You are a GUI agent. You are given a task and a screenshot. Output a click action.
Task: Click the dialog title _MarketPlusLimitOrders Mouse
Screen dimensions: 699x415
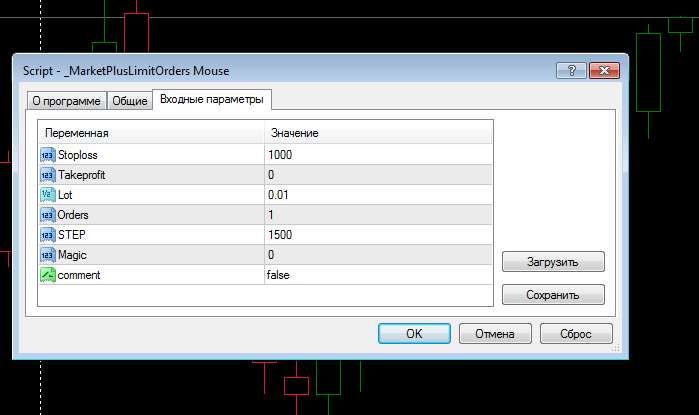tap(146, 70)
